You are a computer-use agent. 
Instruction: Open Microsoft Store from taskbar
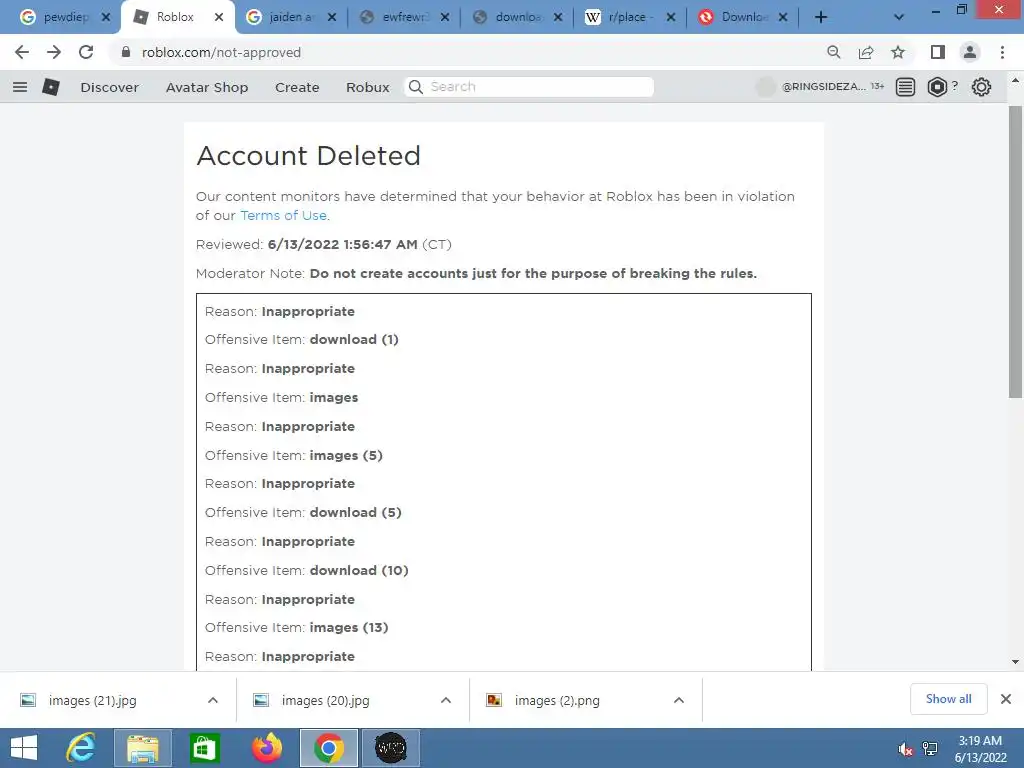204,748
